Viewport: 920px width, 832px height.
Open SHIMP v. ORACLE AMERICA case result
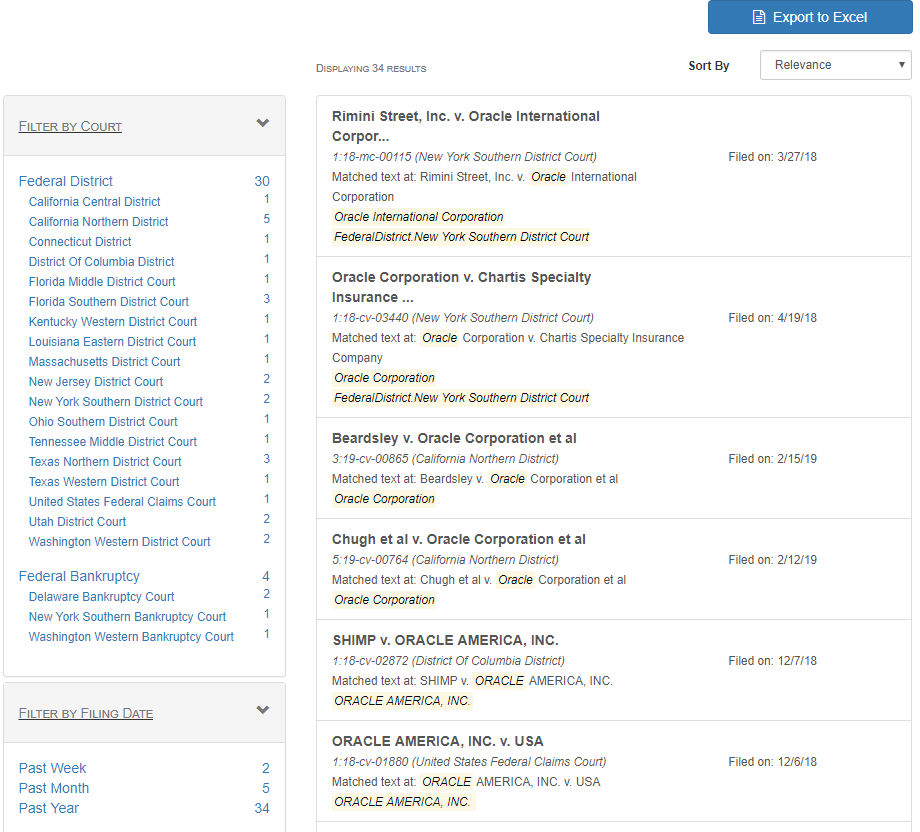(445, 640)
